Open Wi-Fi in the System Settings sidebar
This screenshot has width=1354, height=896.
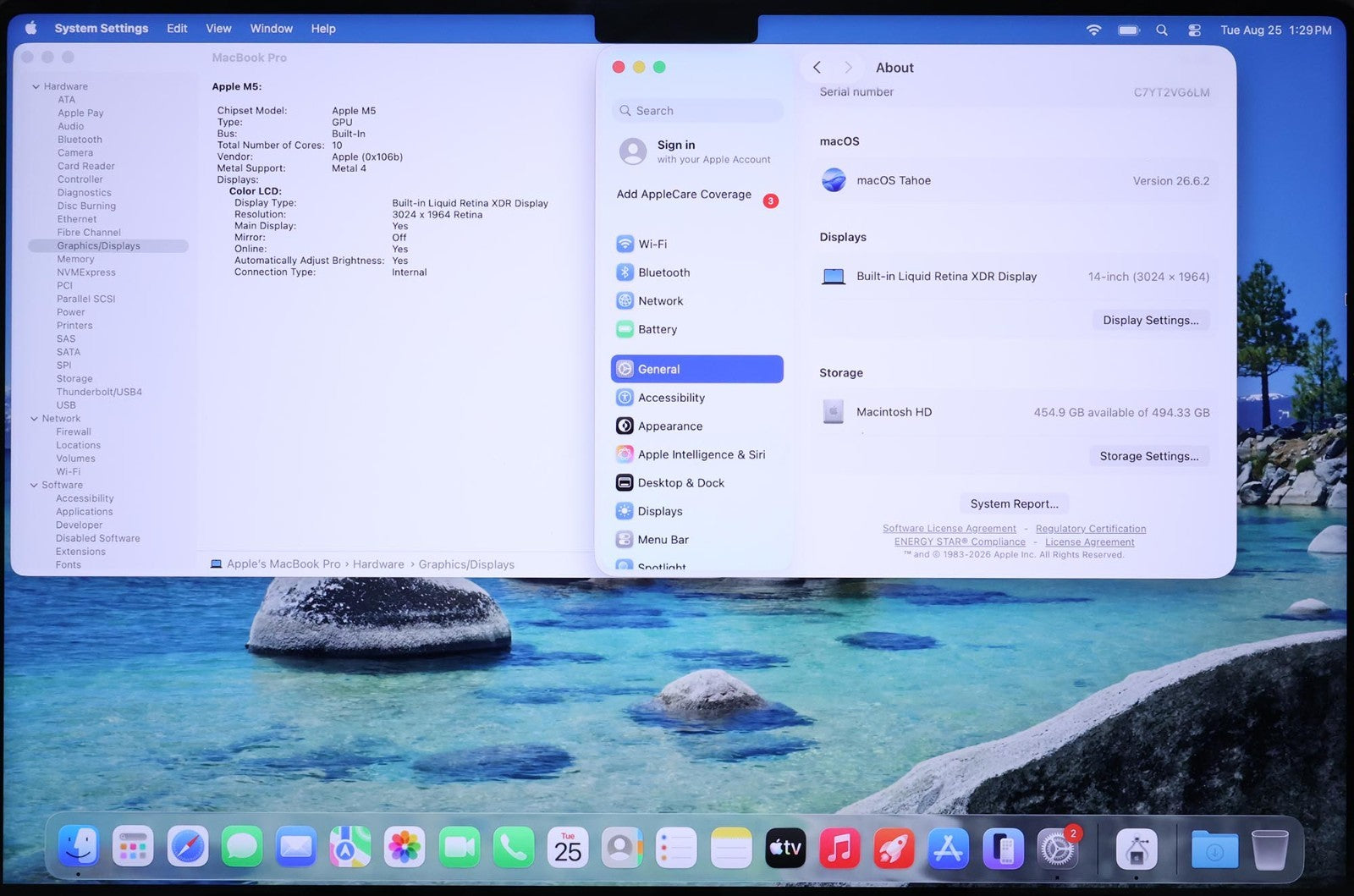coord(697,244)
